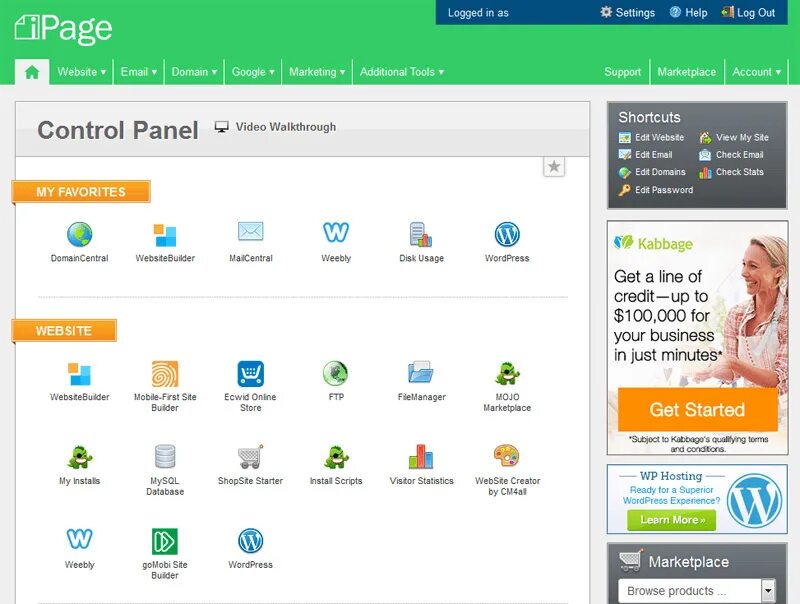Expand the Email menu
Viewport: 800px width, 604px height.
pyautogui.click(x=139, y=72)
